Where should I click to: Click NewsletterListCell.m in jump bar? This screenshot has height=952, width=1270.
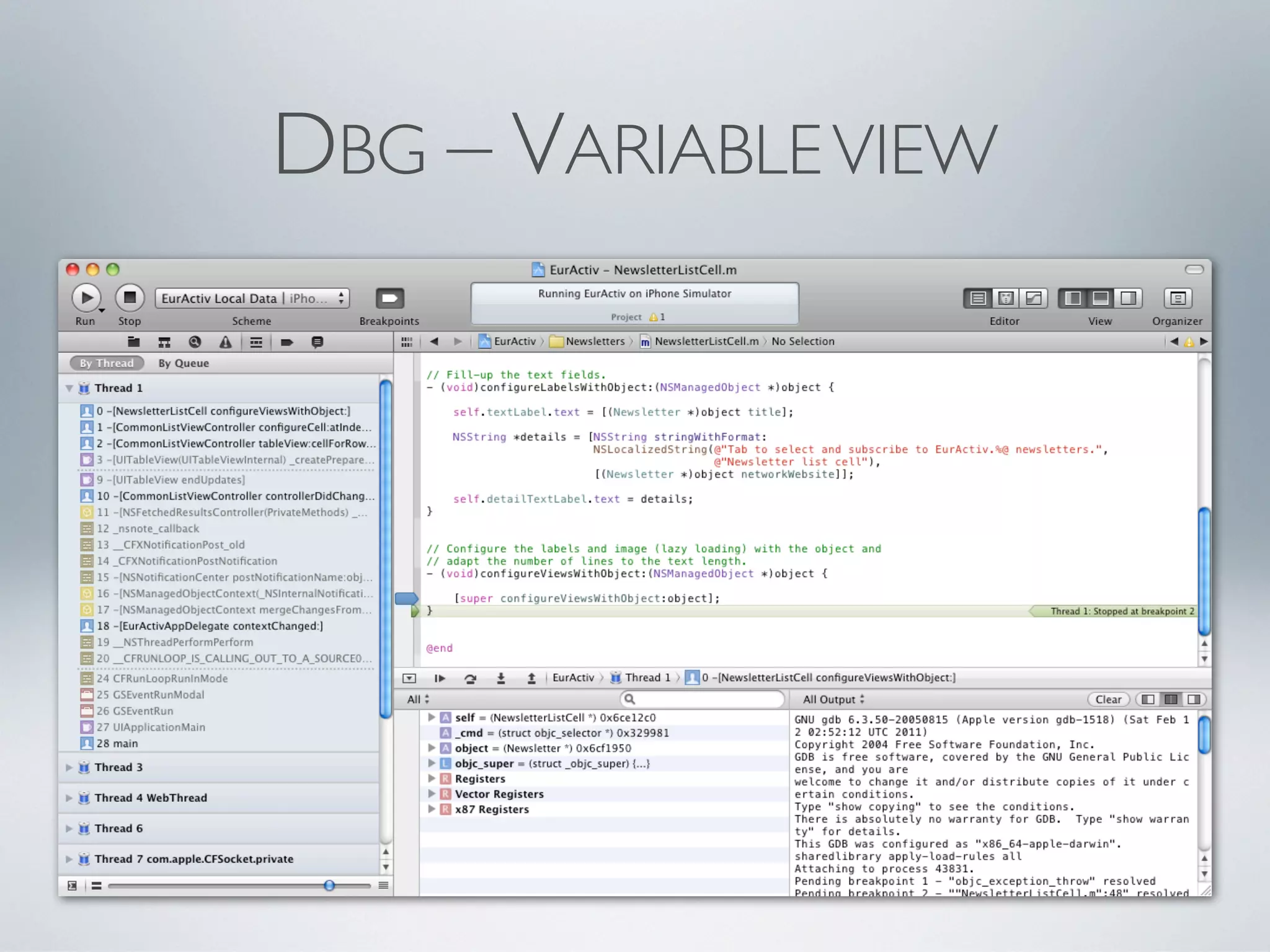point(699,342)
